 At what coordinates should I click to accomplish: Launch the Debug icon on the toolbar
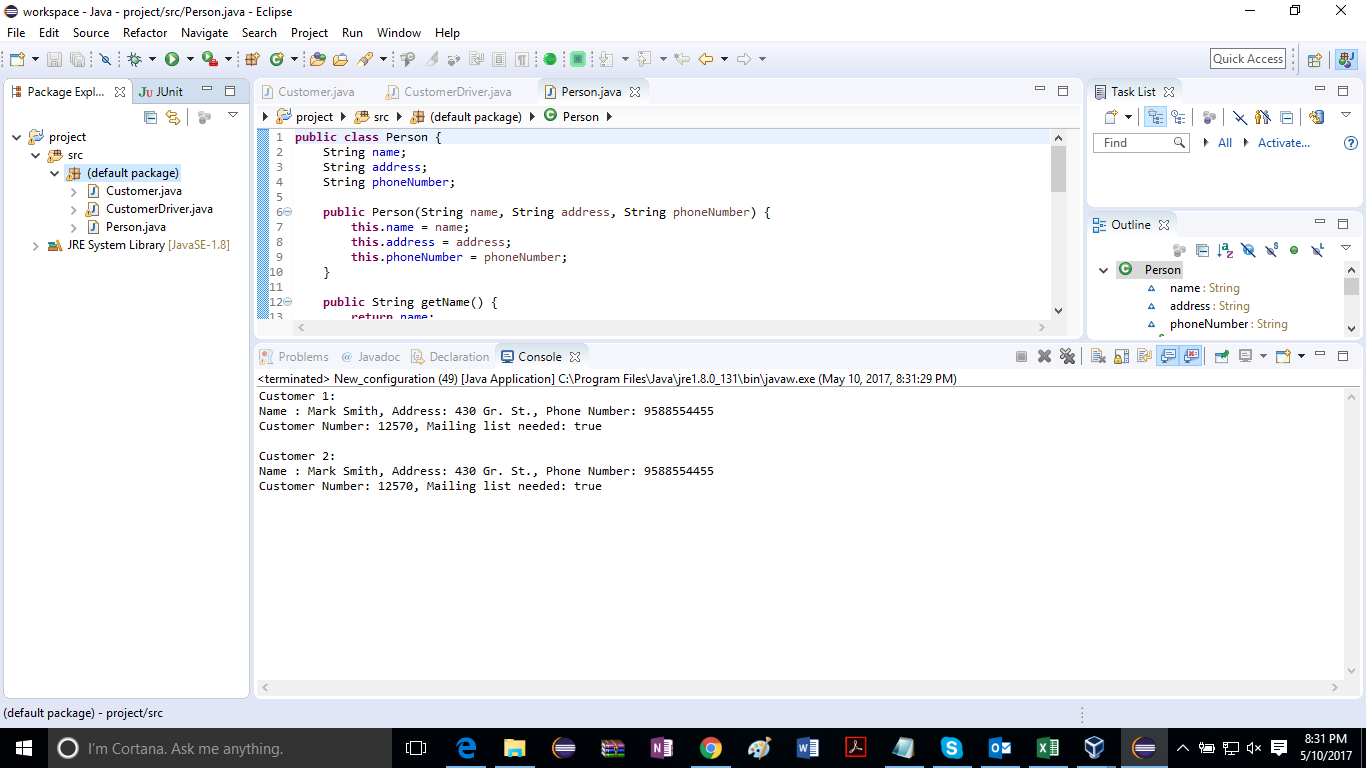tap(136, 58)
